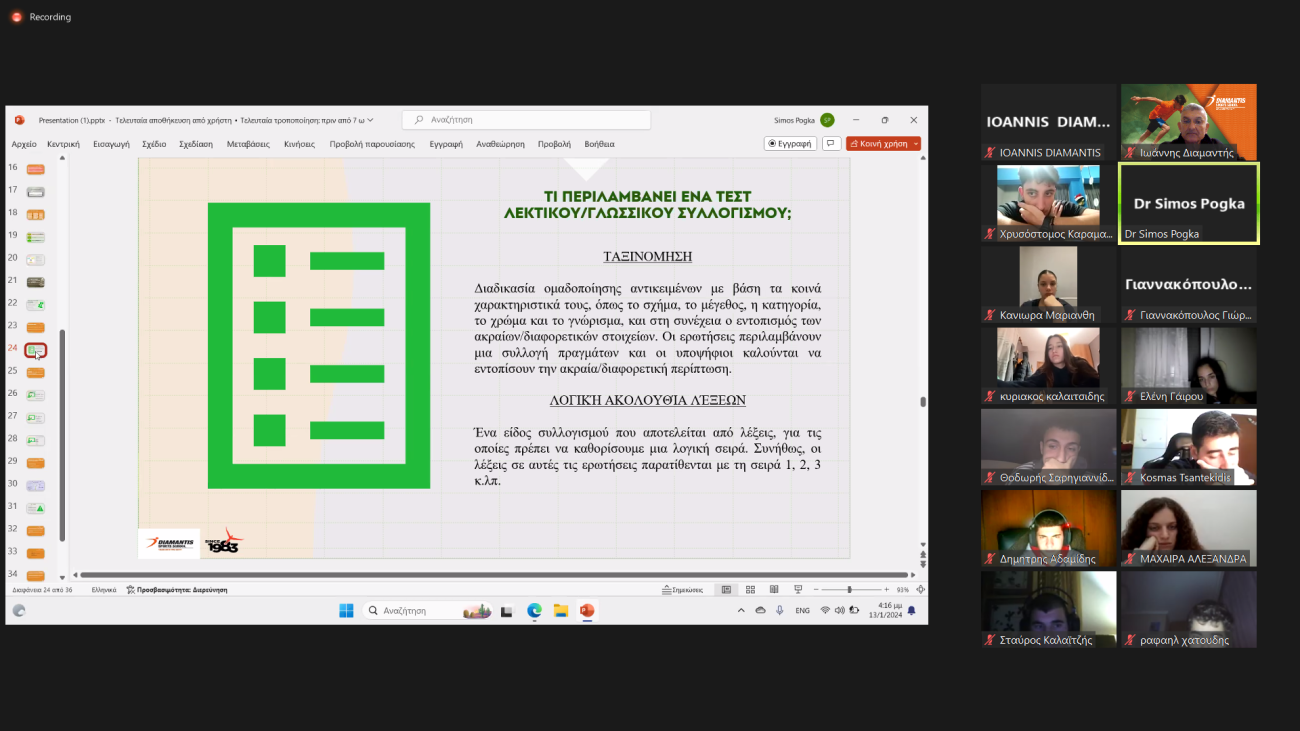Open the Αρχείο menu

[x=24, y=144]
